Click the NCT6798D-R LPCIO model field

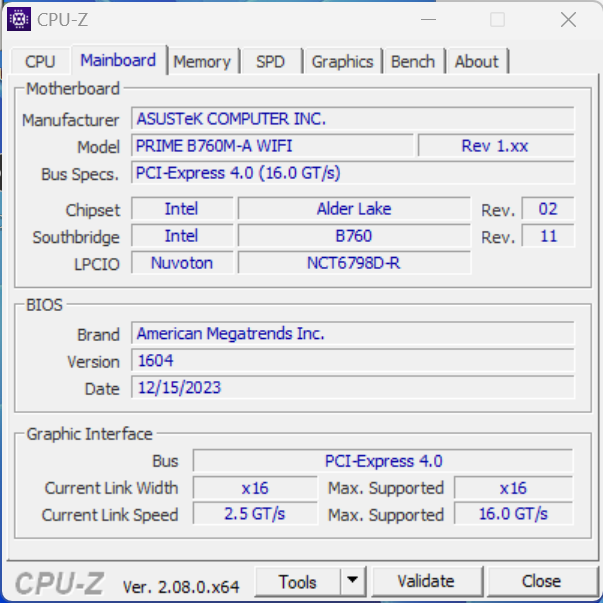(x=354, y=263)
